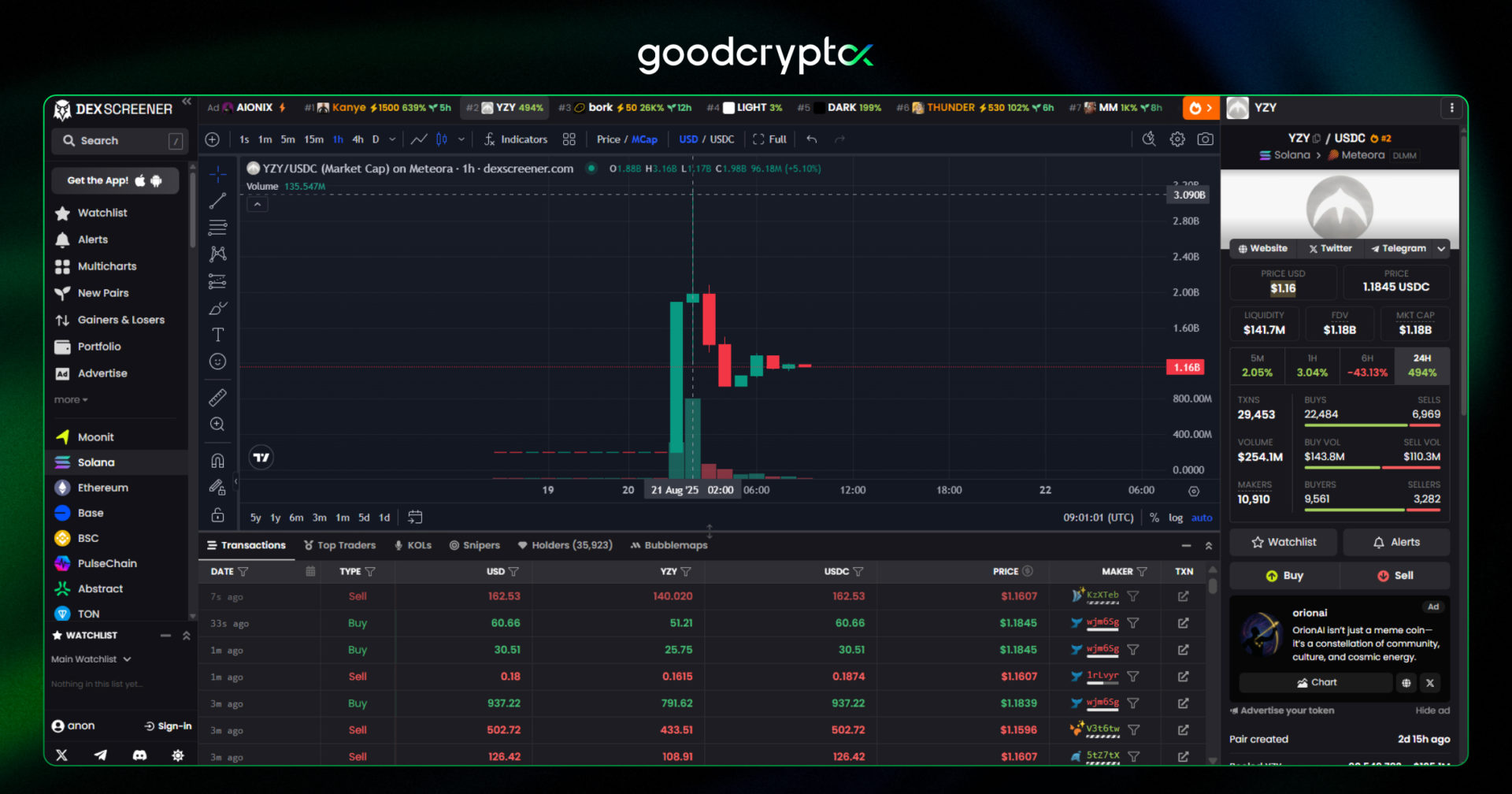Open the text annotation tool
Screen dimensions: 1512x794
(218, 334)
